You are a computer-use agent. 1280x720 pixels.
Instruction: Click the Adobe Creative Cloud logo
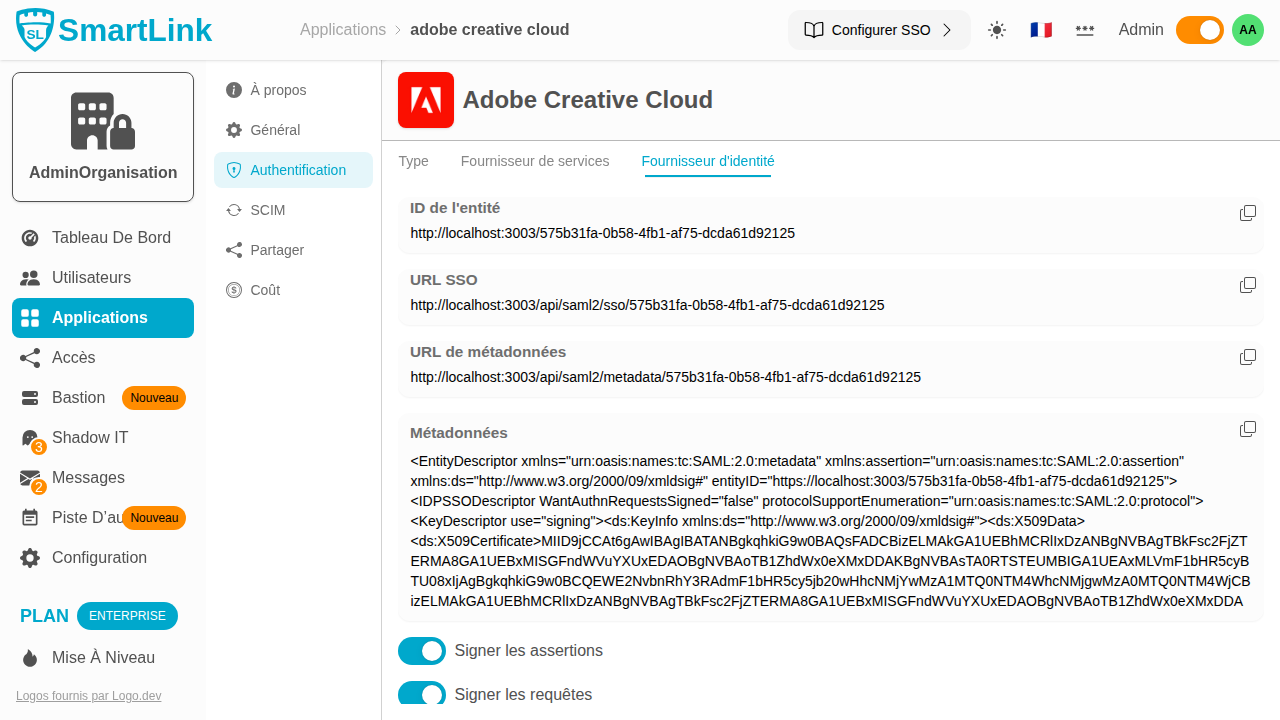(x=426, y=100)
